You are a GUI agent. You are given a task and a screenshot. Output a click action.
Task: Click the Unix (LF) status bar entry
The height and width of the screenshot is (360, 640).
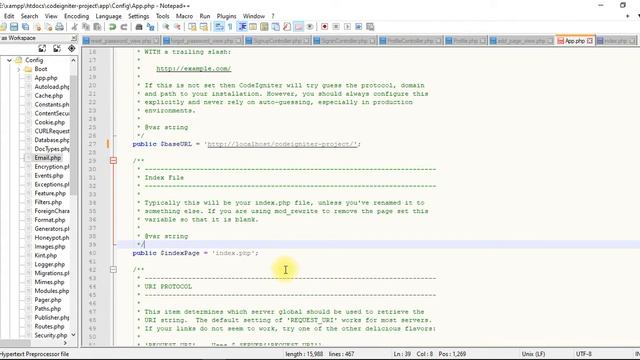tap(533, 354)
